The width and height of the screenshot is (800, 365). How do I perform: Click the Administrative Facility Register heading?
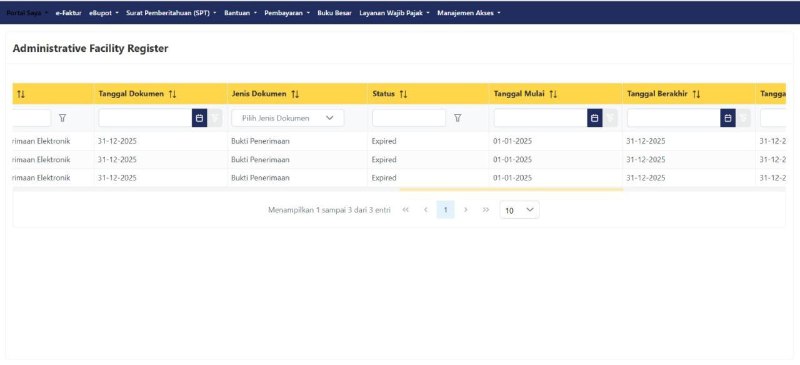click(x=90, y=48)
